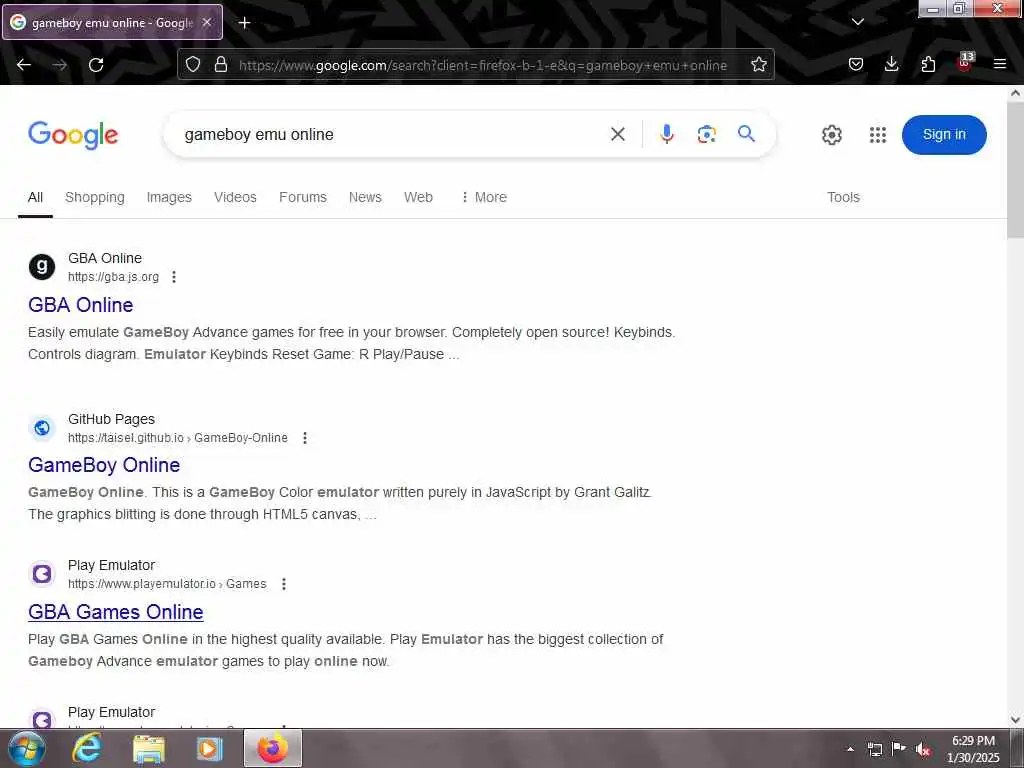This screenshot has width=1024, height=768.
Task: Click the gba.js.org URL text
Action: pyautogui.click(x=114, y=277)
